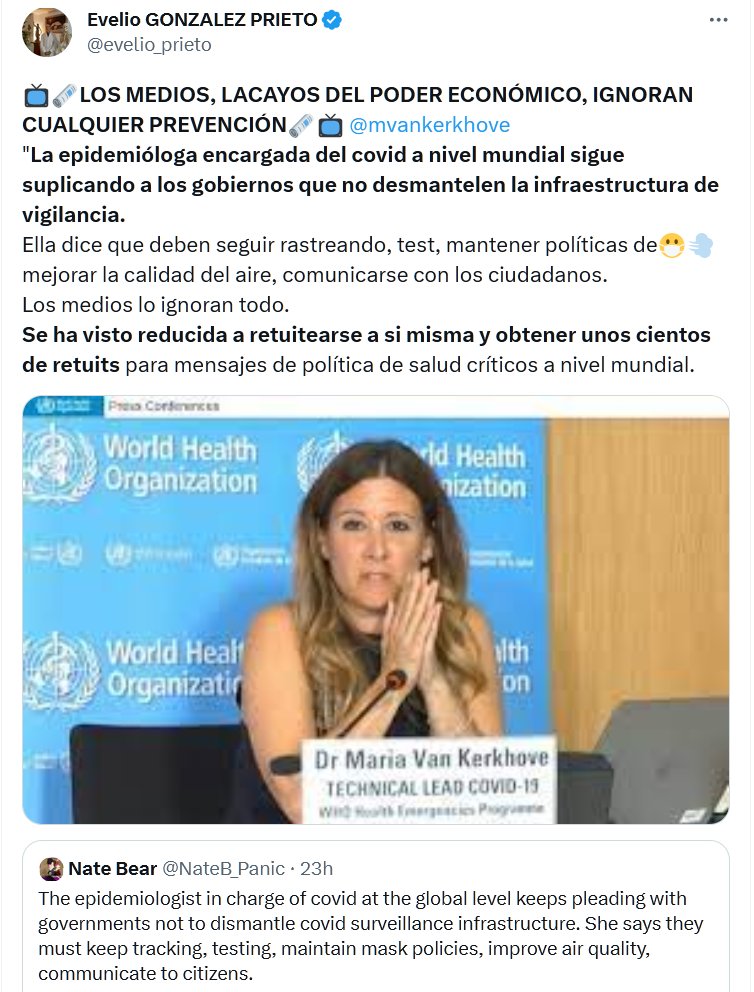Click the Dr Maria Van Kerkhove nameplate
Viewport: 754px width, 992px height.
[430, 779]
